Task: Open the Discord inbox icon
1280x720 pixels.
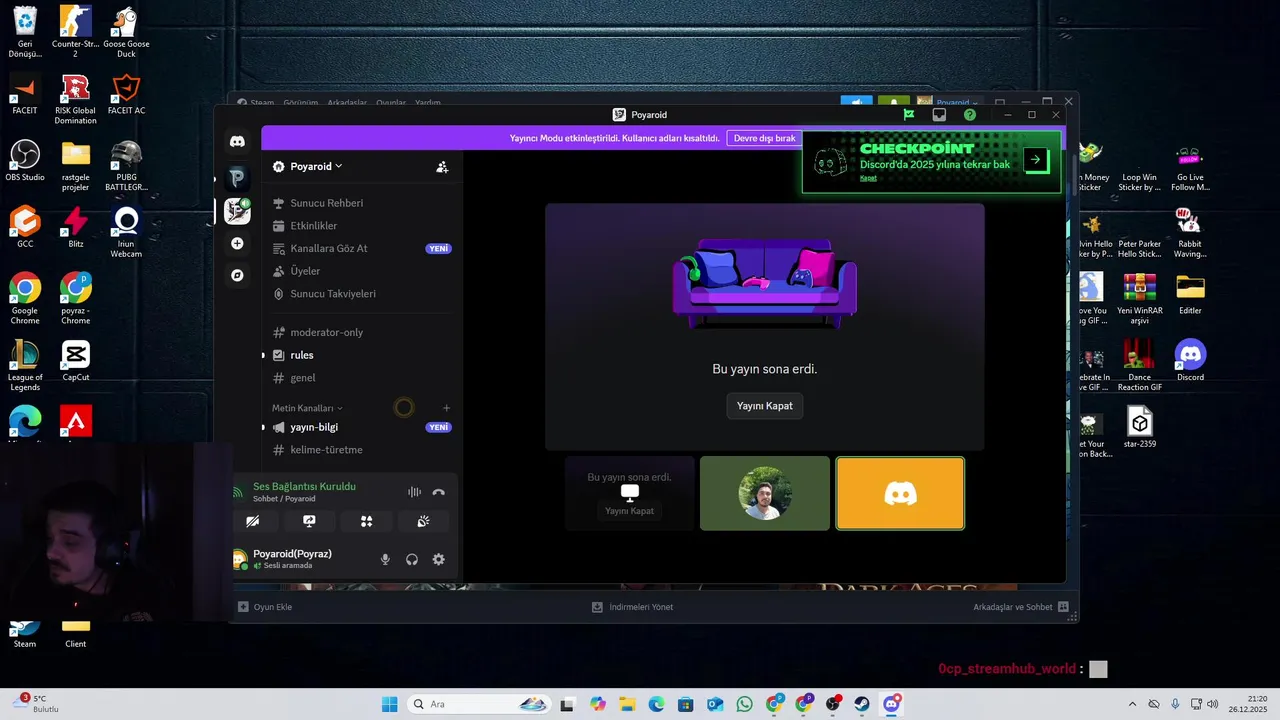Action: point(939,115)
